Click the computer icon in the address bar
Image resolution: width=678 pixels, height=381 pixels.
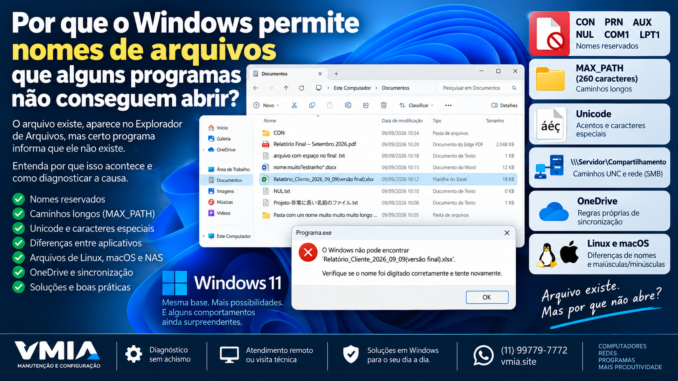[319, 88]
